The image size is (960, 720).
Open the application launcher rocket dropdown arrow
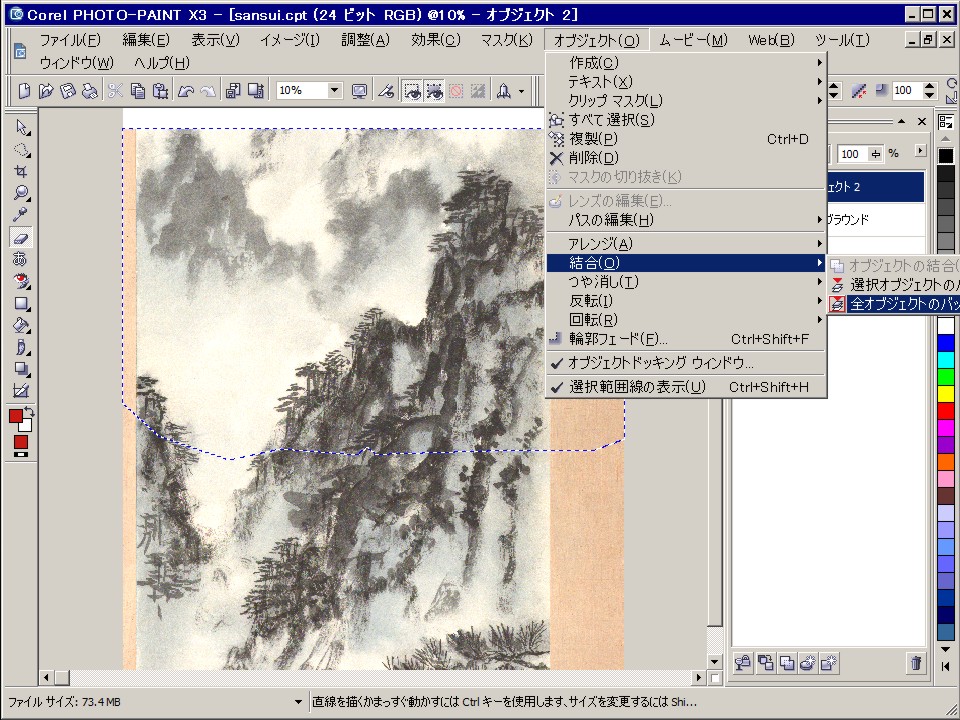(x=522, y=92)
